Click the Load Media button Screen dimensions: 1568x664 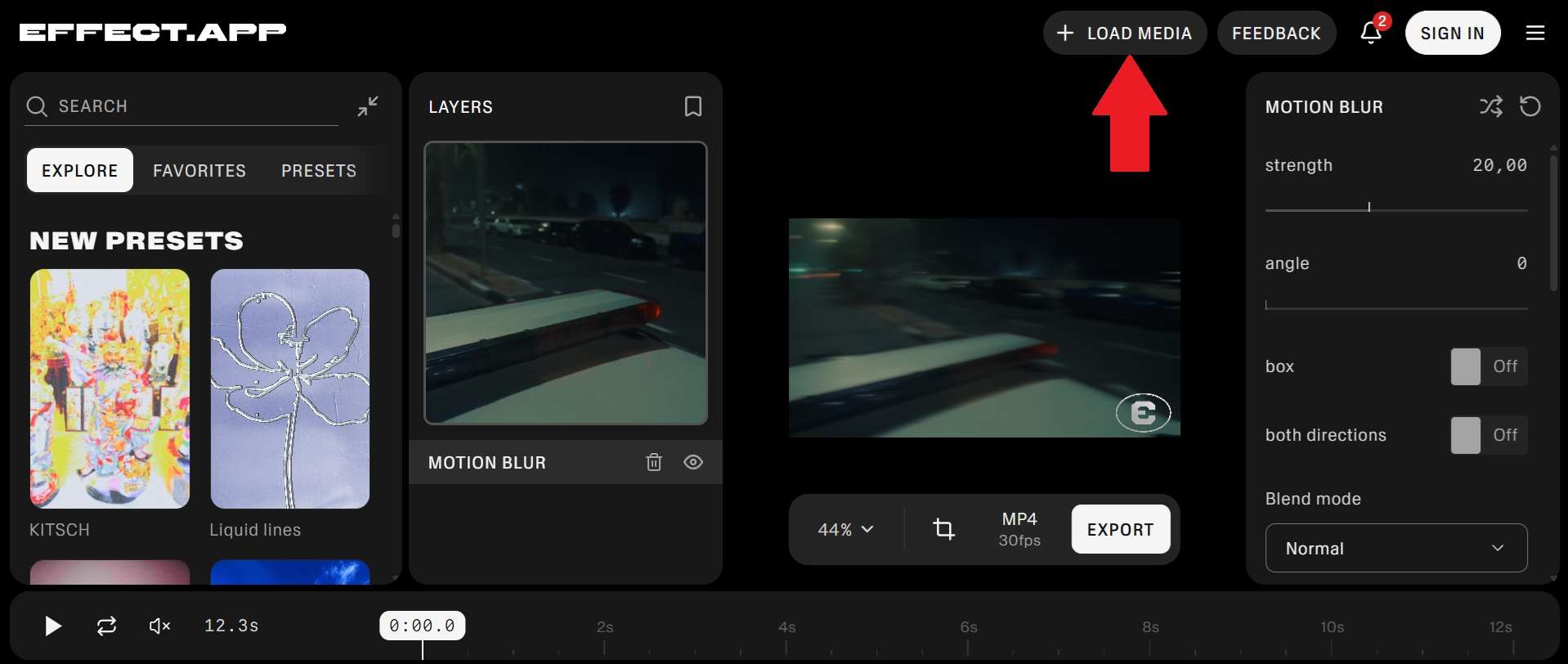(x=1125, y=33)
